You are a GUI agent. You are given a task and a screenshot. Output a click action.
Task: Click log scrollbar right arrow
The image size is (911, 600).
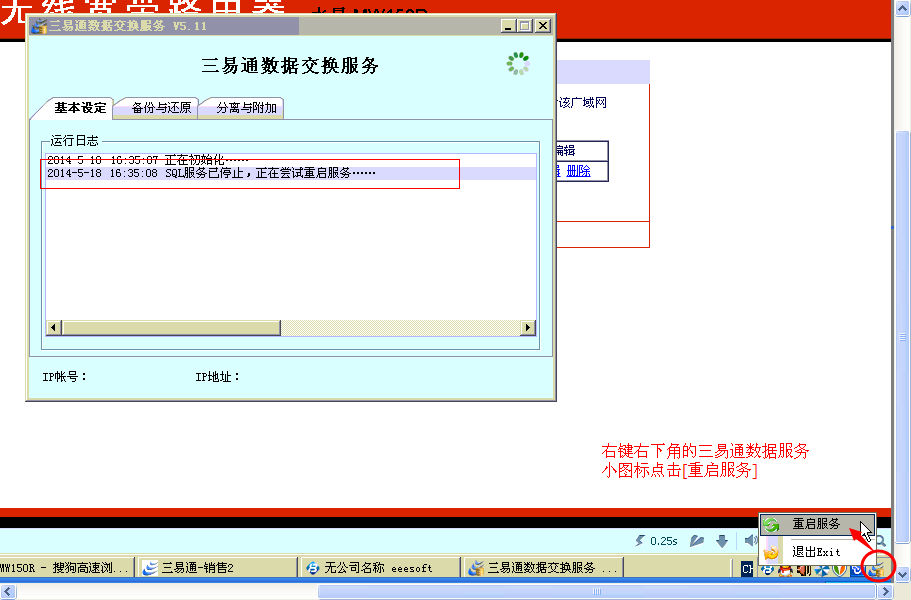coord(528,328)
